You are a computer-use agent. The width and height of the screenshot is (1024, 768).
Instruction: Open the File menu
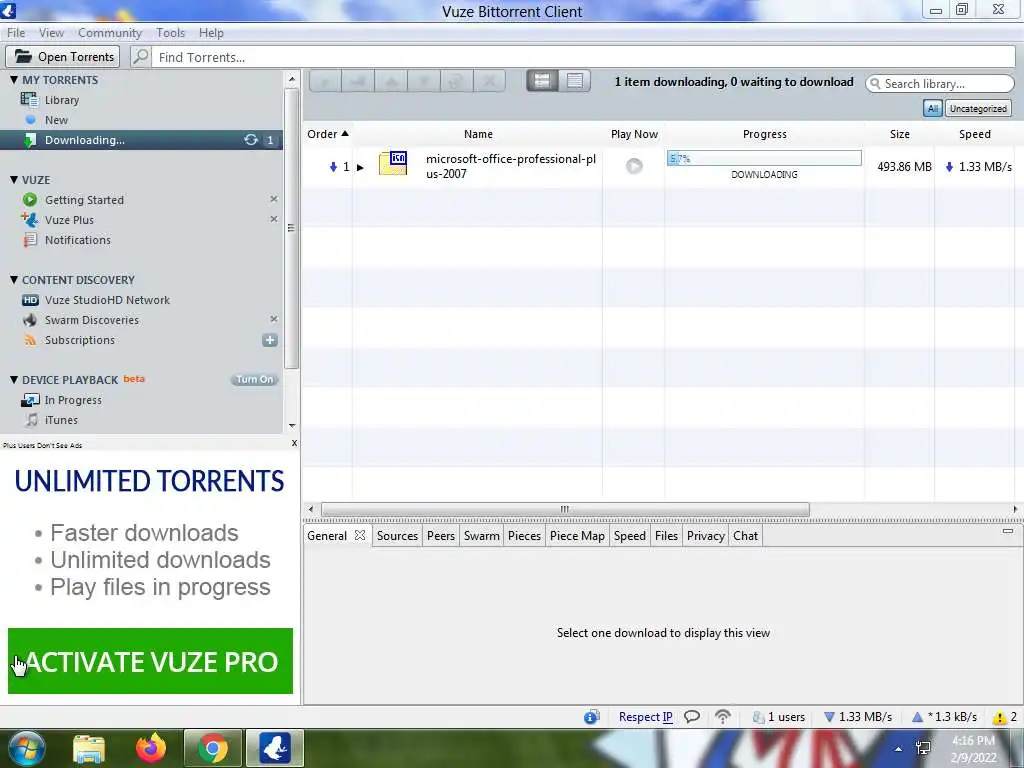click(16, 33)
